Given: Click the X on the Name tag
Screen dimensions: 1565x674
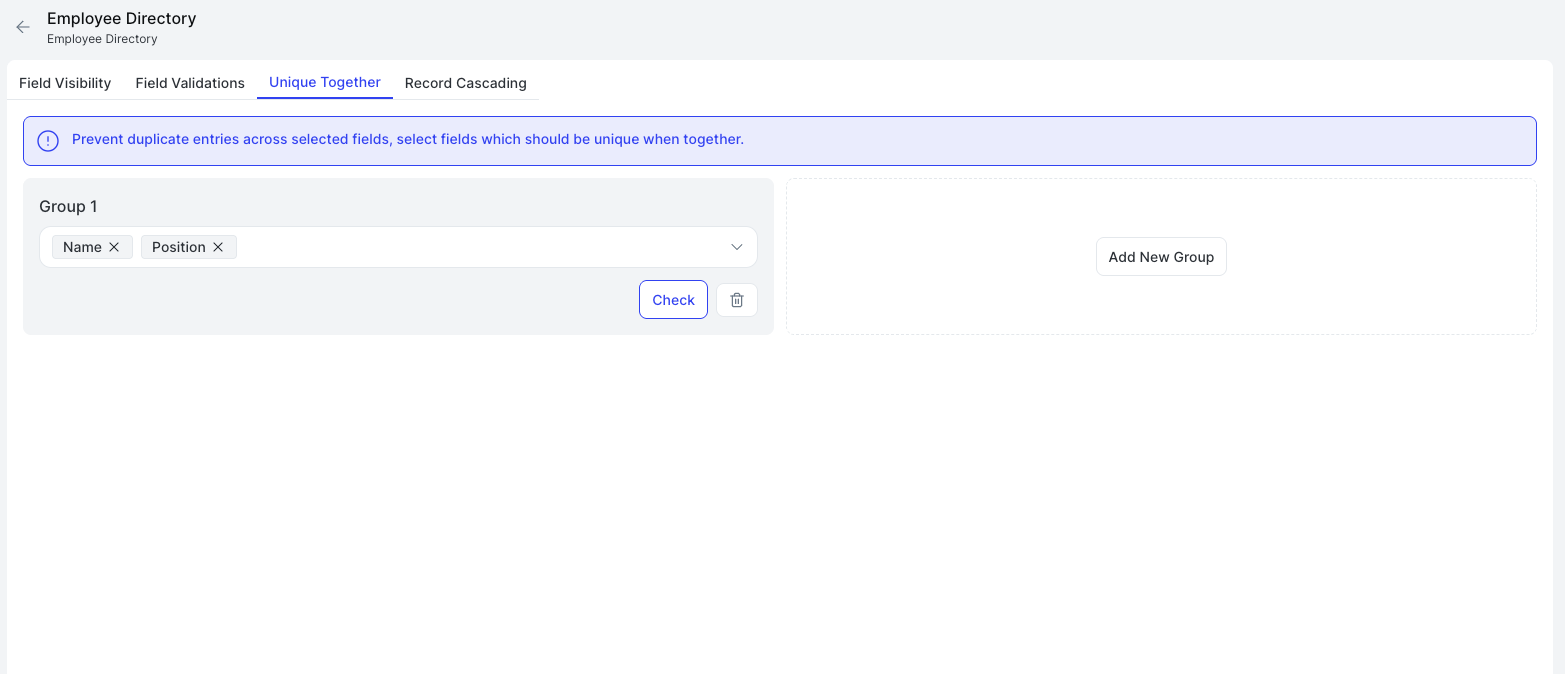Looking at the screenshot, I should pyautogui.click(x=116, y=246).
